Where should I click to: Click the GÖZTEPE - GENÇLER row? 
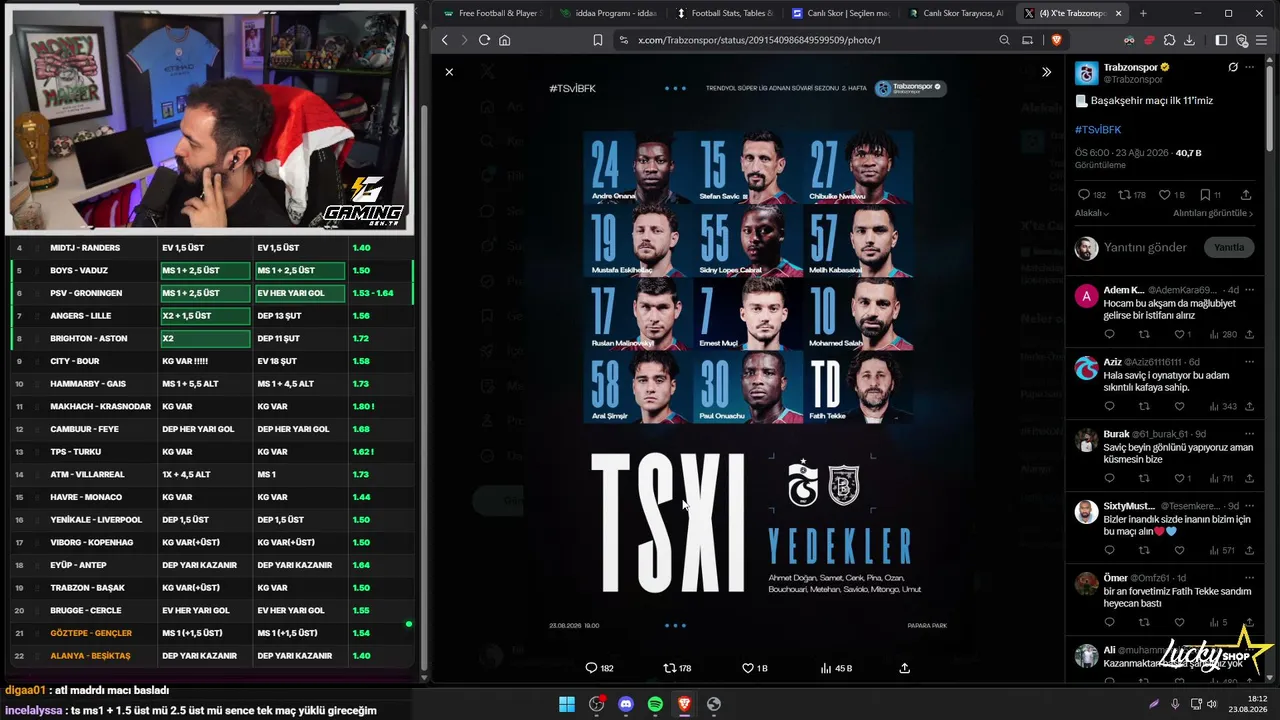(212, 633)
